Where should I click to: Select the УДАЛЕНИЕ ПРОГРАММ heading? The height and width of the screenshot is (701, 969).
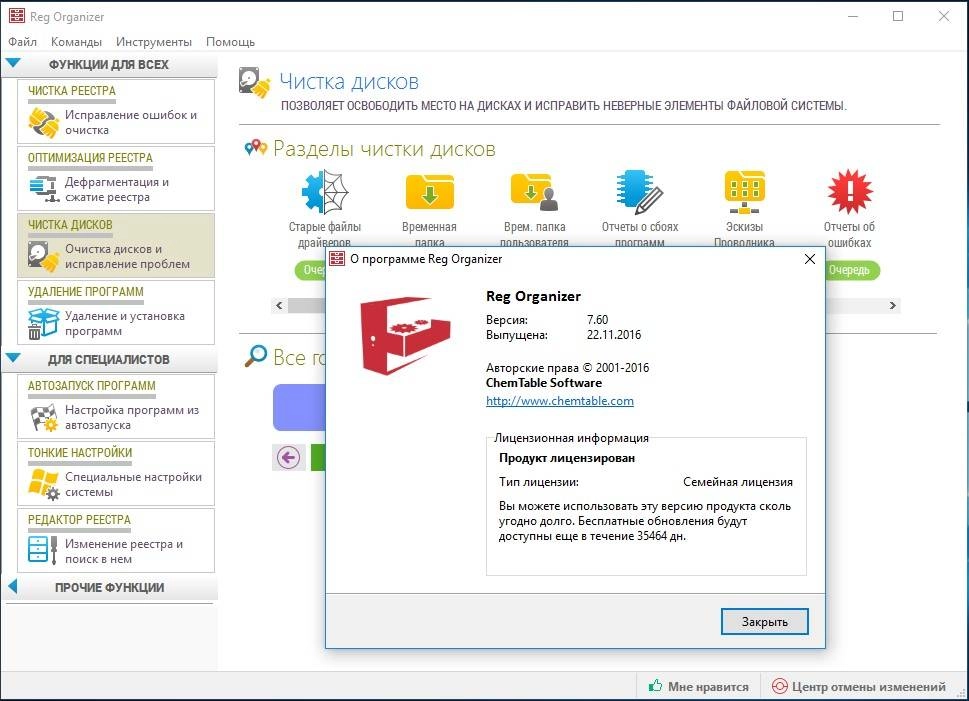coord(85,292)
